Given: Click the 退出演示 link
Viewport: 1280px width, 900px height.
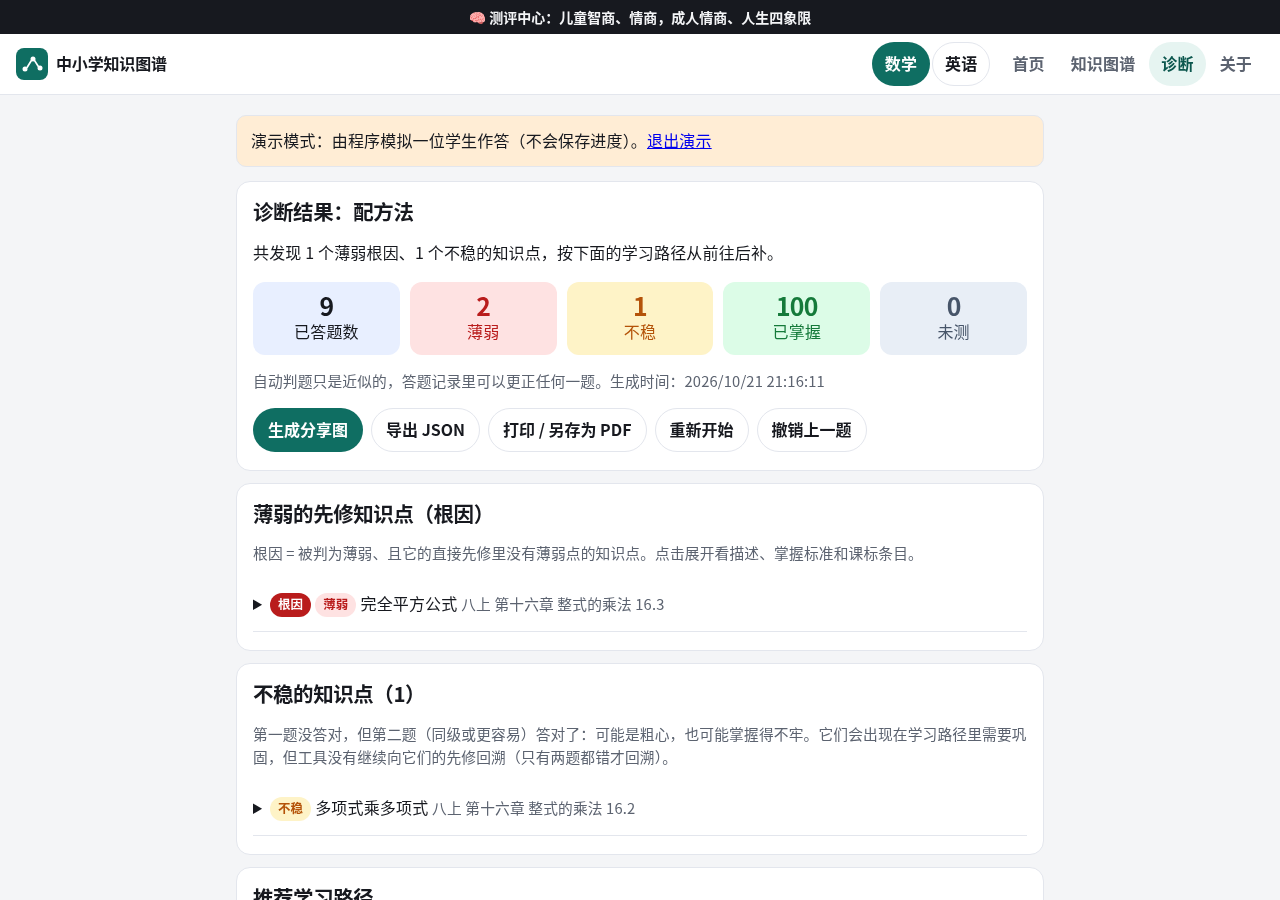Looking at the screenshot, I should click(679, 141).
